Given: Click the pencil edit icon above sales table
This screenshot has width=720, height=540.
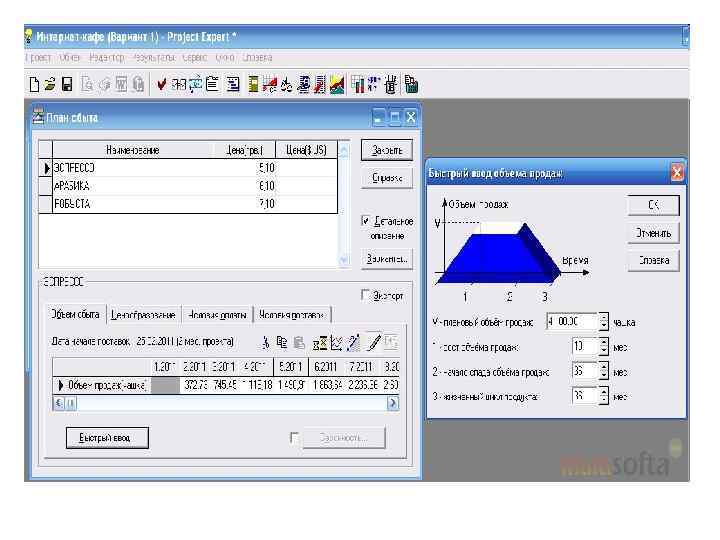Looking at the screenshot, I should (374, 343).
